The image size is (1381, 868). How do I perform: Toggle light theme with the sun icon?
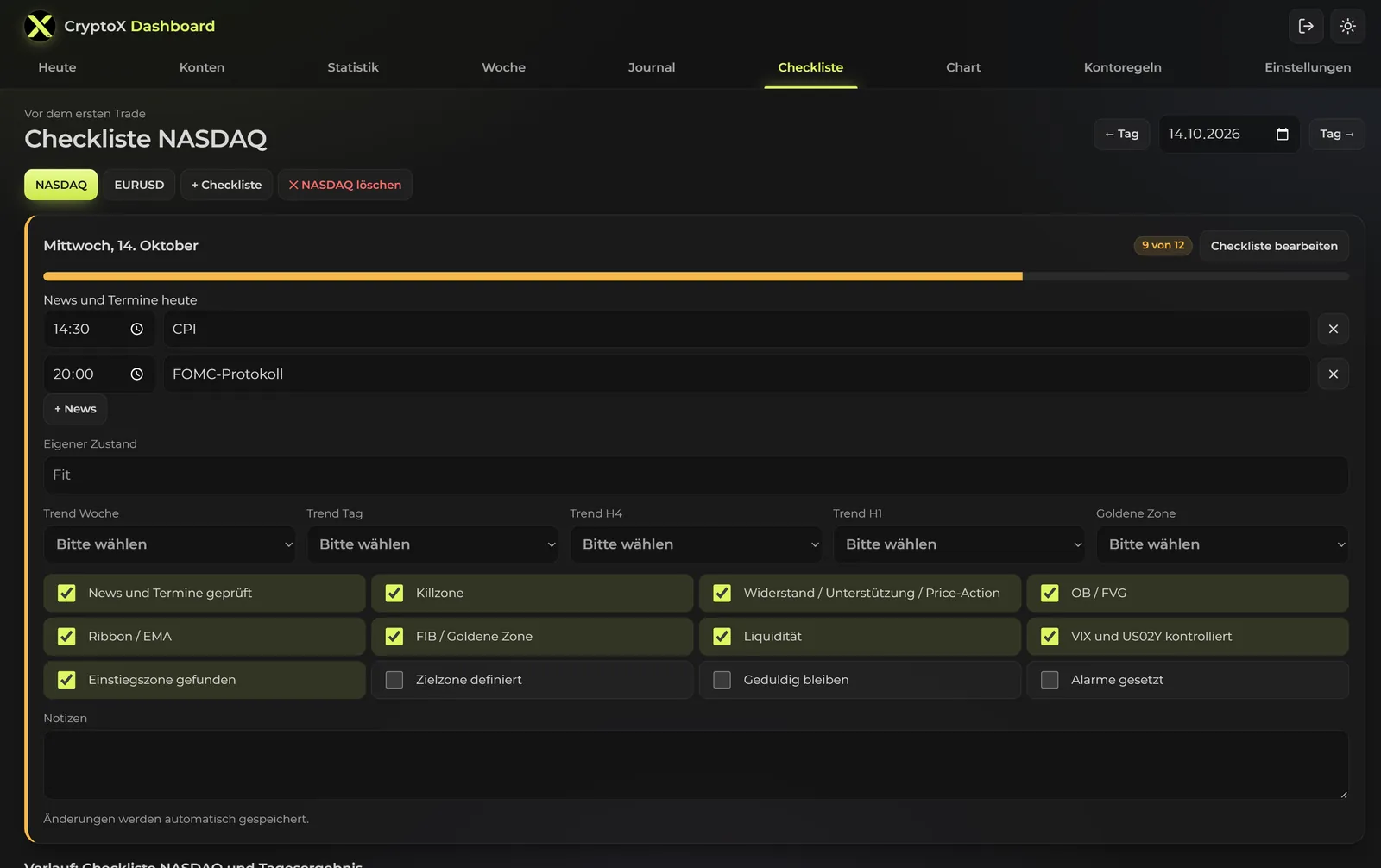click(x=1347, y=26)
